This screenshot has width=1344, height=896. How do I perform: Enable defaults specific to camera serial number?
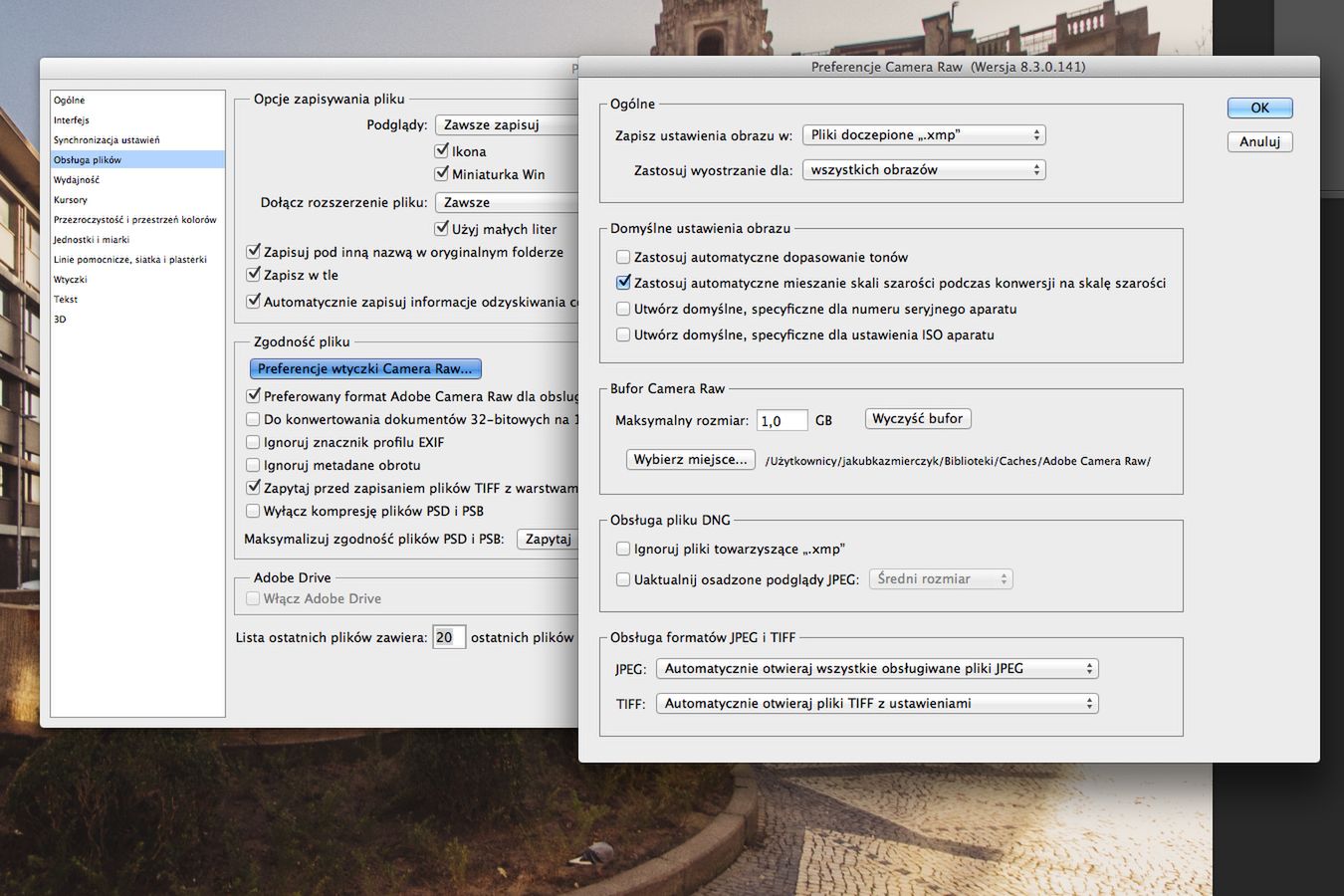tap(623, 310)
